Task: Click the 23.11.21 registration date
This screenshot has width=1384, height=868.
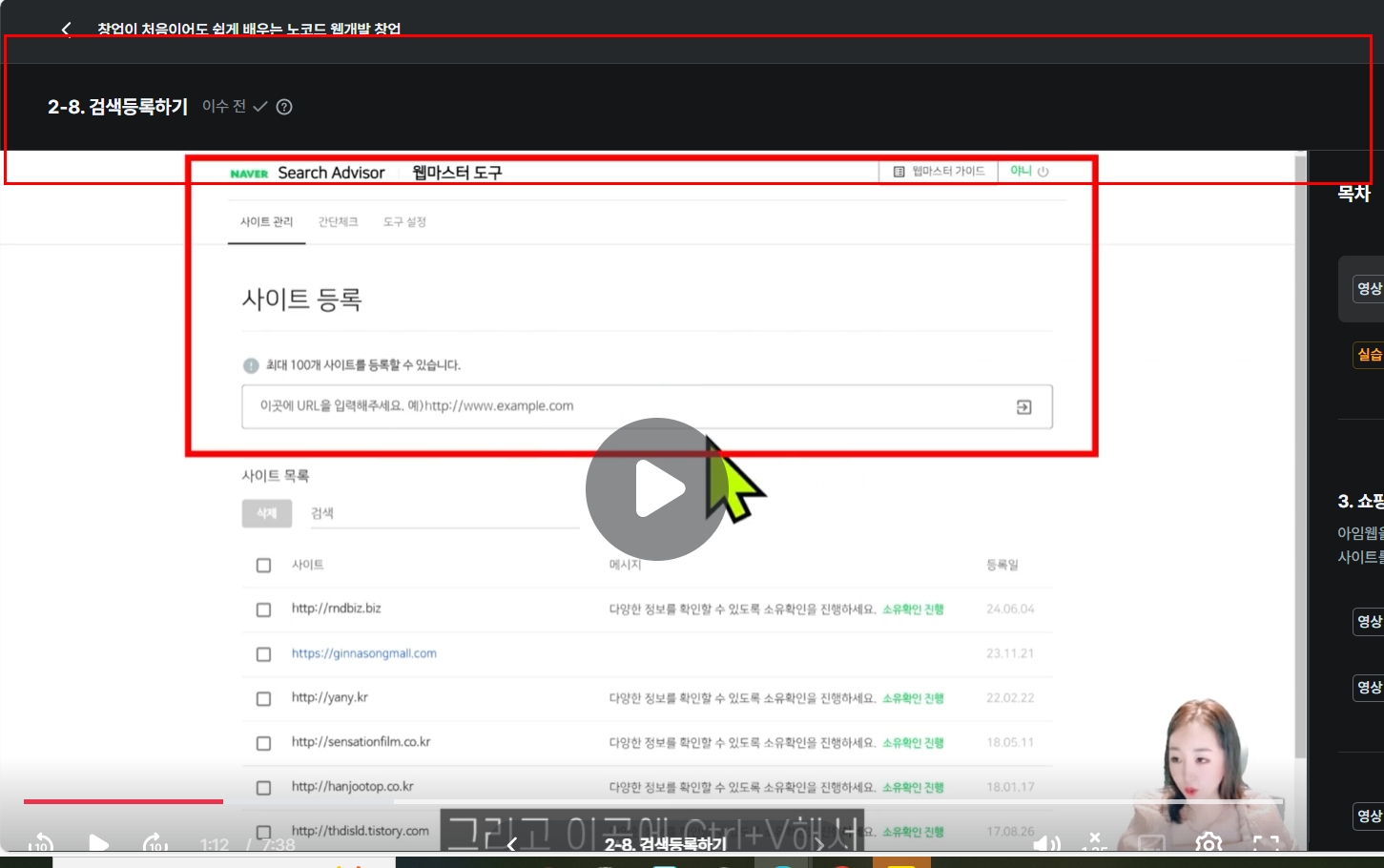Action: (1010, 653)
